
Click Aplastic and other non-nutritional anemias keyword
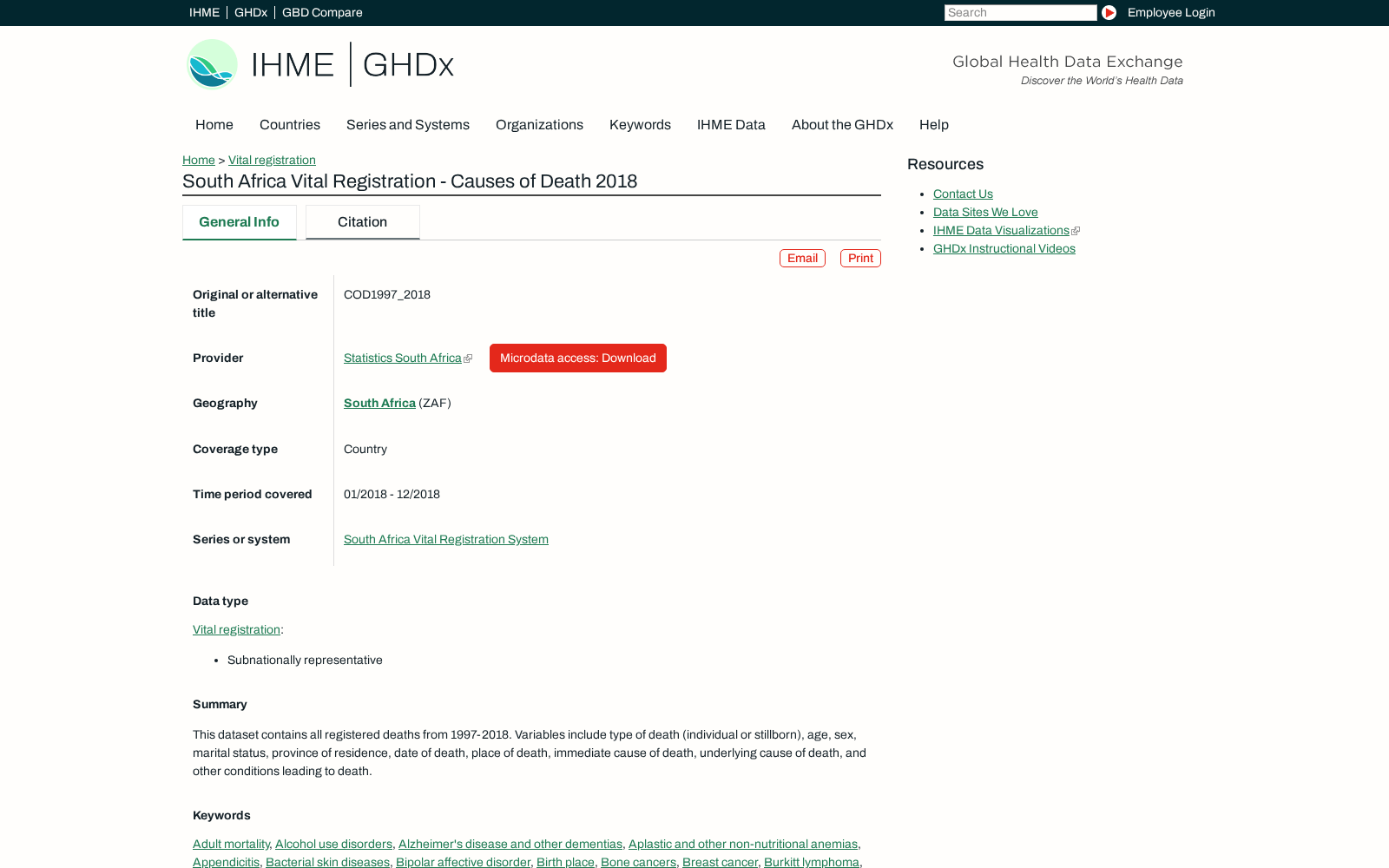tap(743, 844)
